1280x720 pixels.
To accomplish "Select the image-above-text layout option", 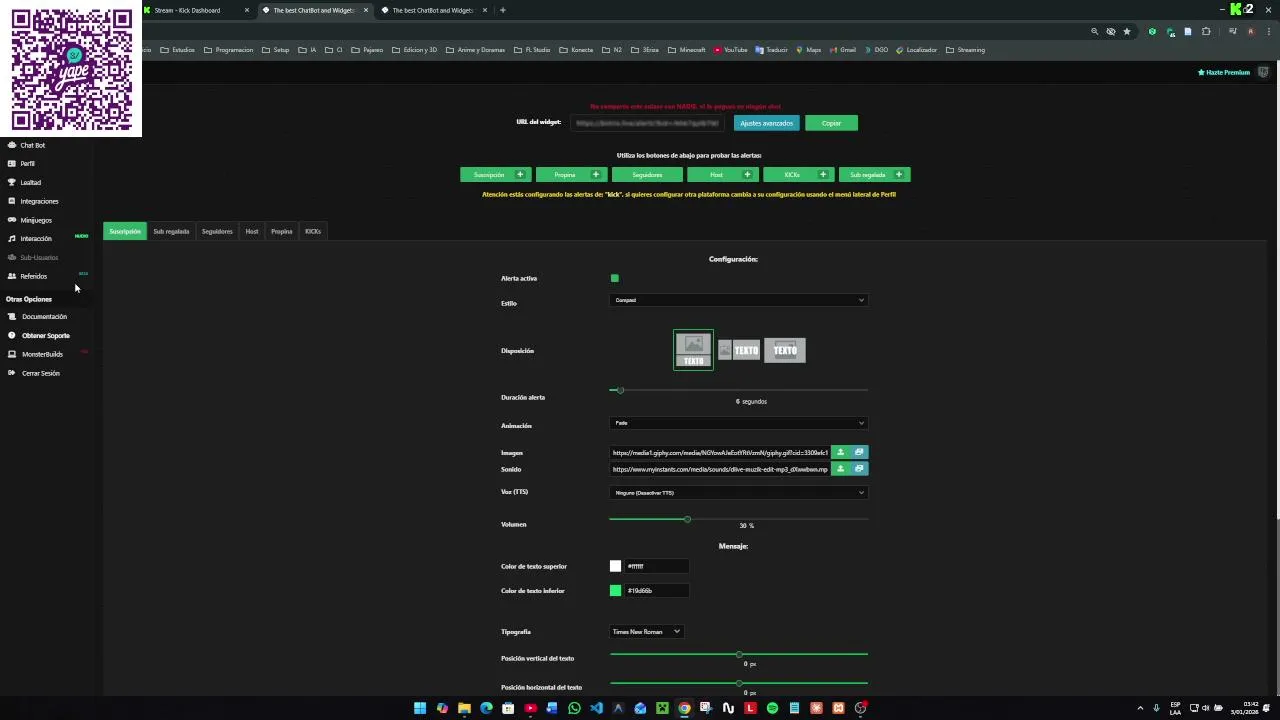I will pyautogui.click(x=693, y=350).
